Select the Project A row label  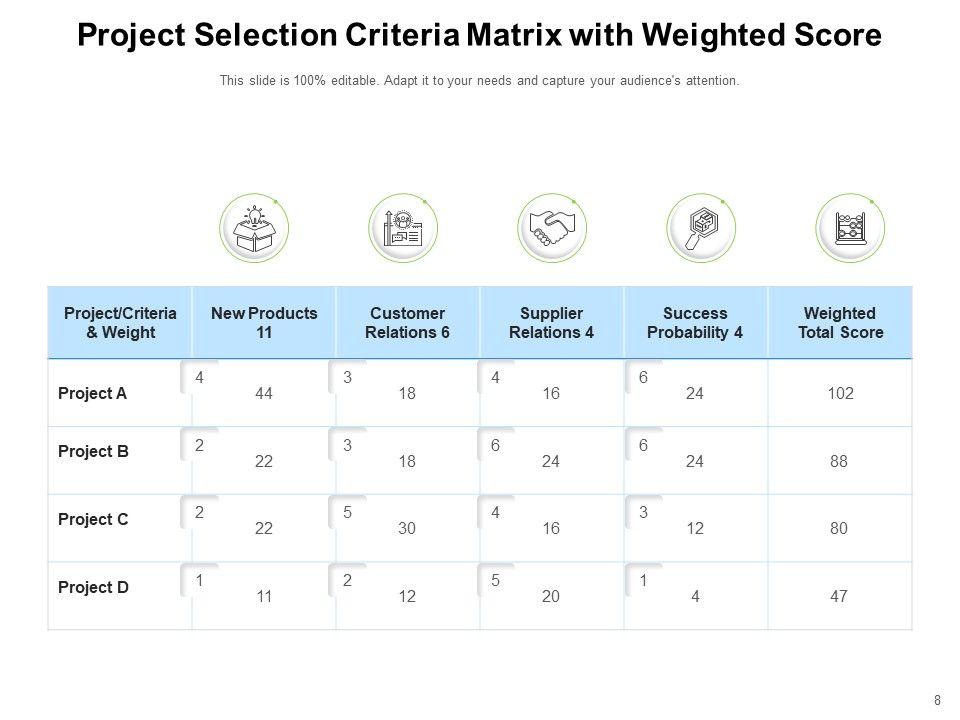click(93, 393)
